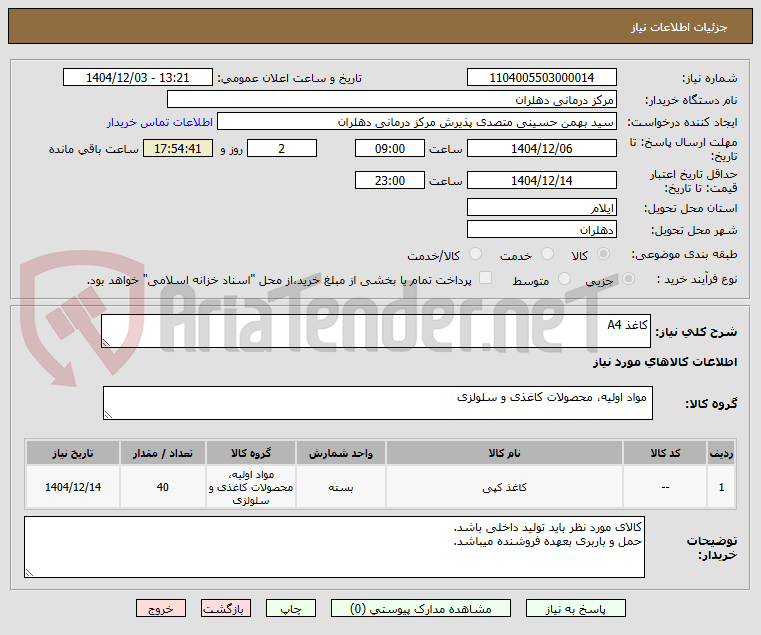Screen dimensions: 761x635
Task: Click the product code cell showing --
Action: (x=665, y=487)
